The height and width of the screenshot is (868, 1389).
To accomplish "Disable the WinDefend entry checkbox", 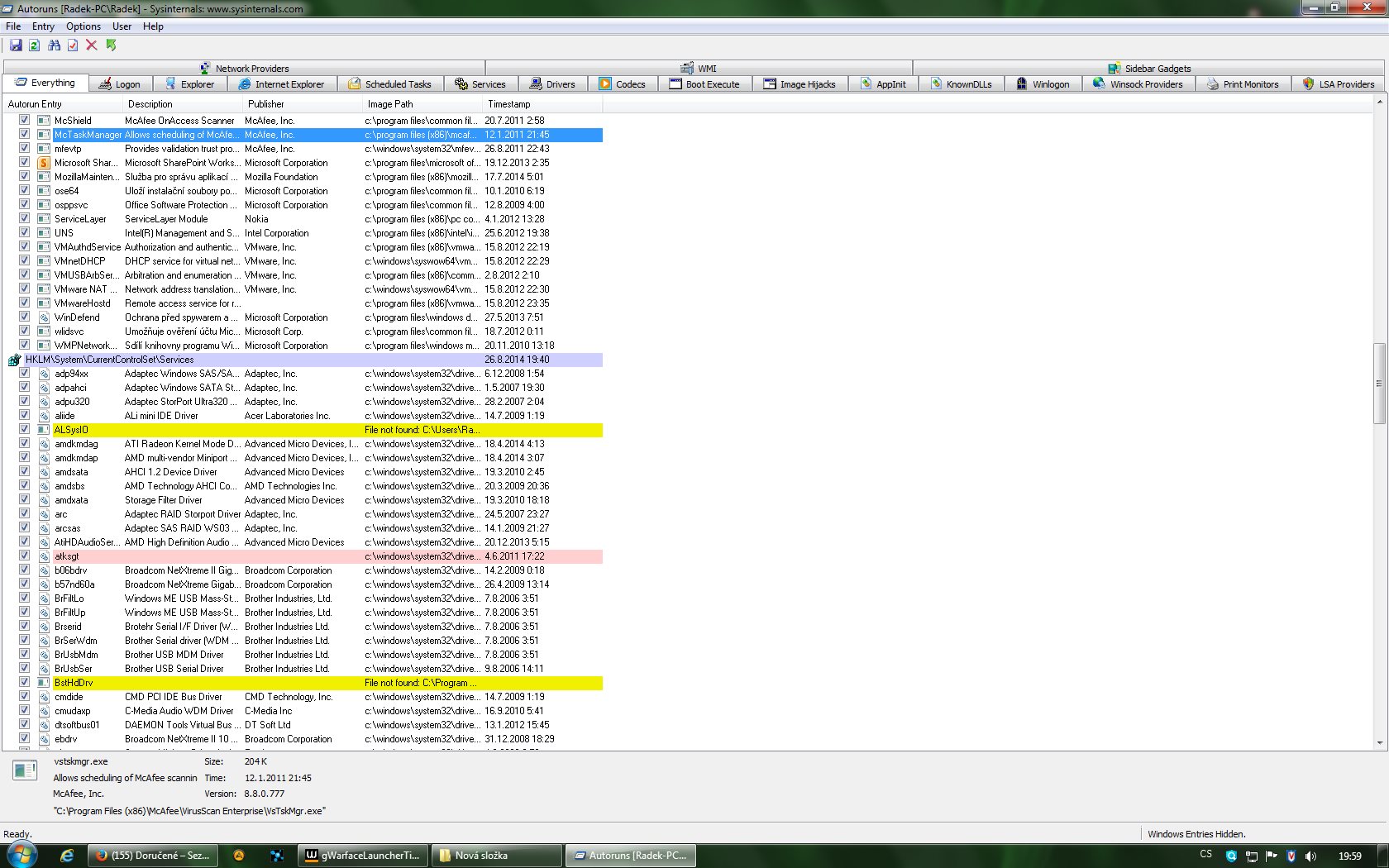I will click(25, 317).
